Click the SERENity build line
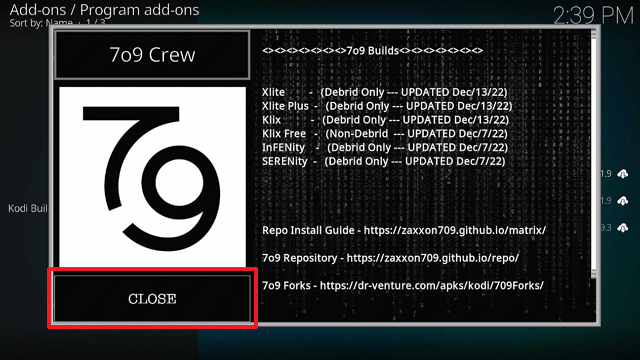 (384, 162)
